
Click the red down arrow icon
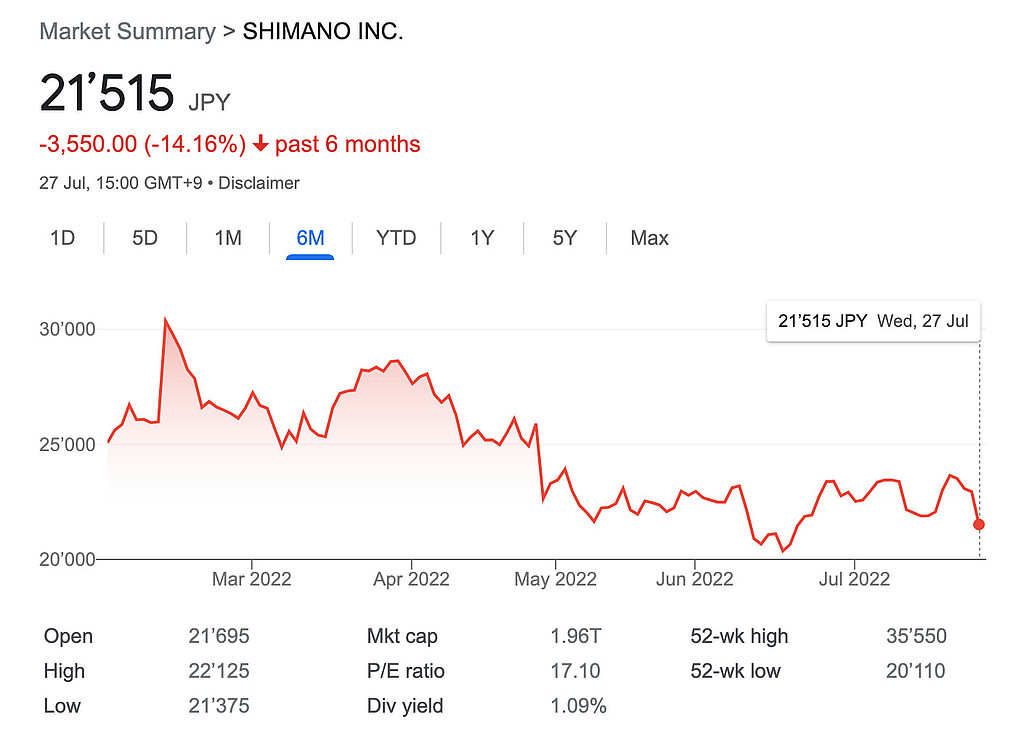pos(261,144)
